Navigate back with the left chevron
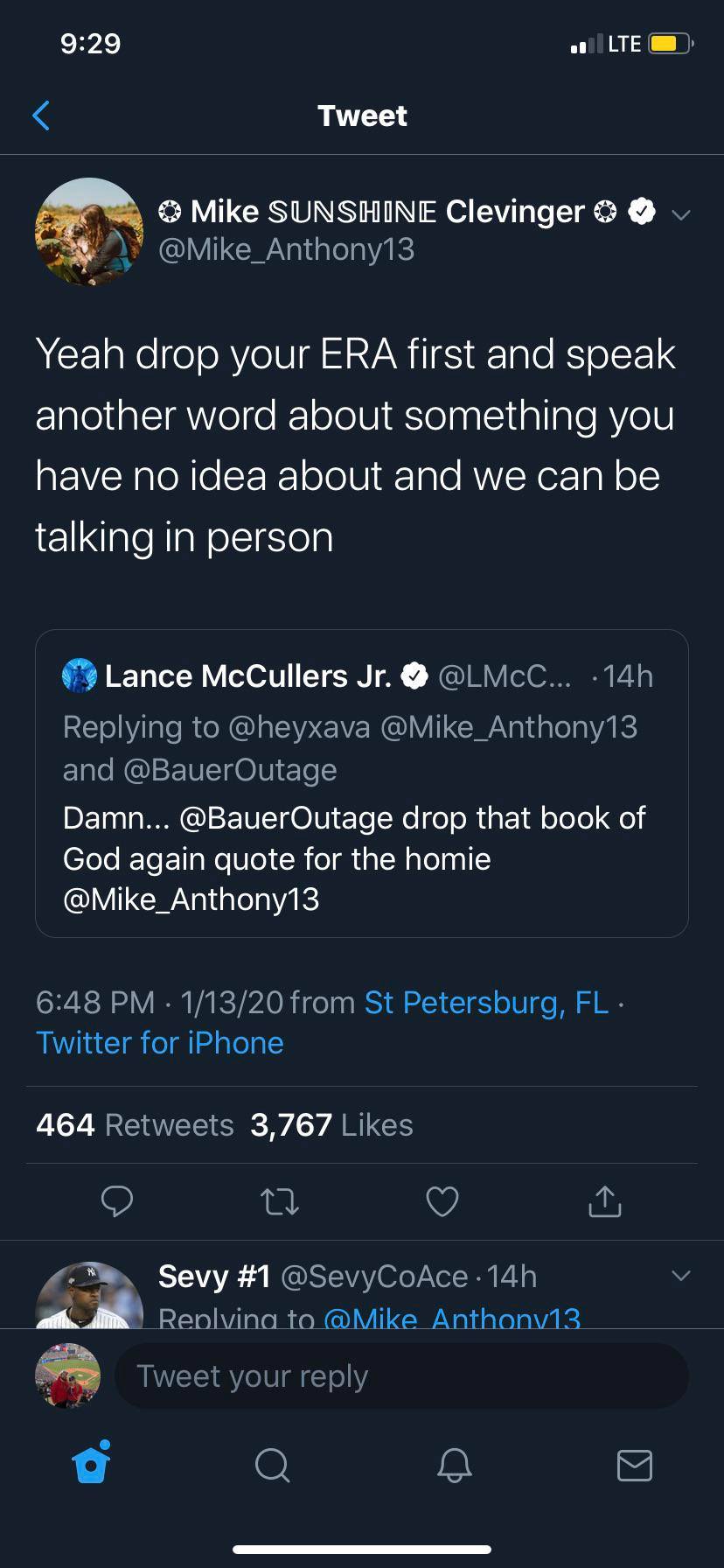 coord(41,115)
